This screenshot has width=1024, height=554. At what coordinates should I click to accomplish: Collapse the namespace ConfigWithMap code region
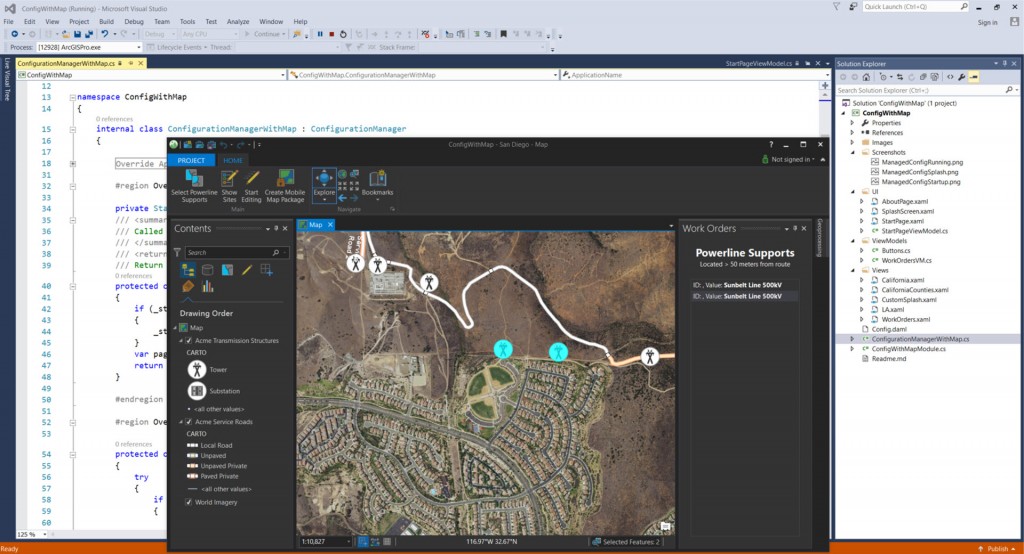point(72,97)
